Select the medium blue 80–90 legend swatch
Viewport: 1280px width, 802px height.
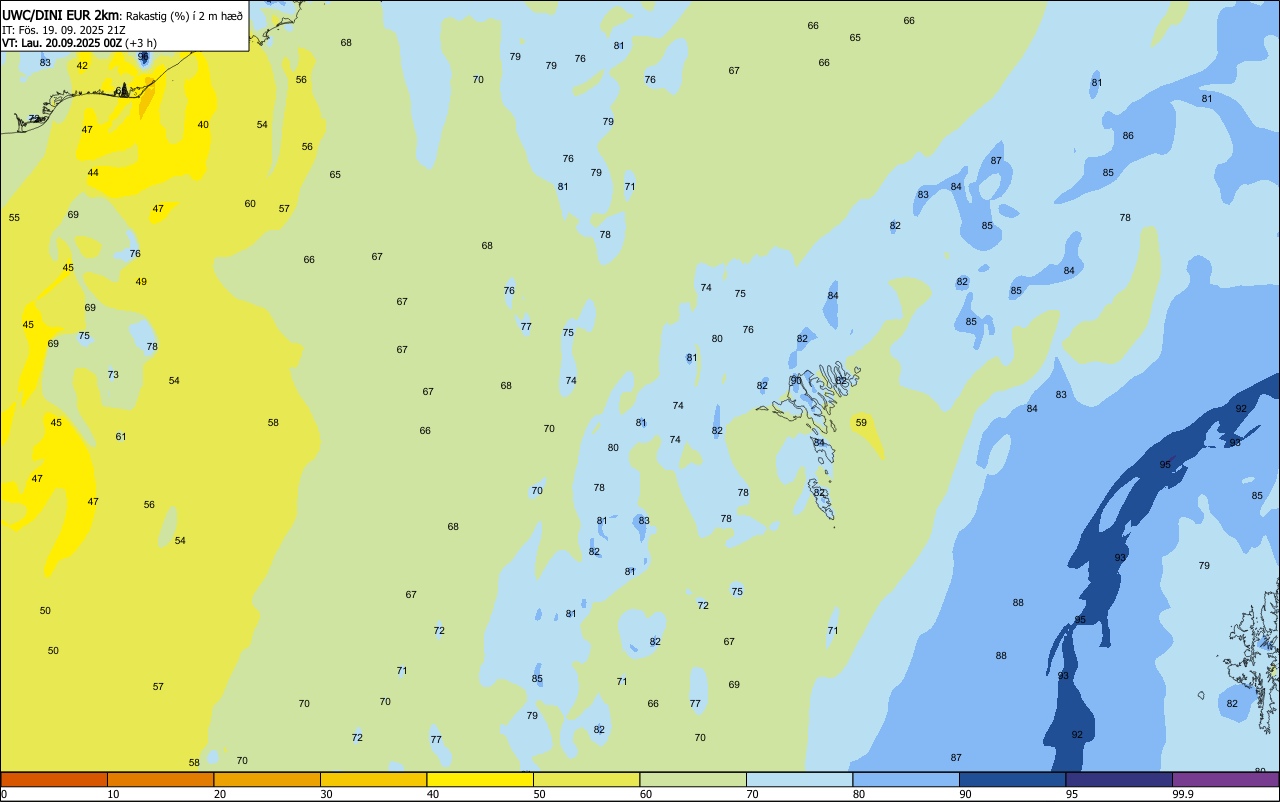(x=906, y=779)
